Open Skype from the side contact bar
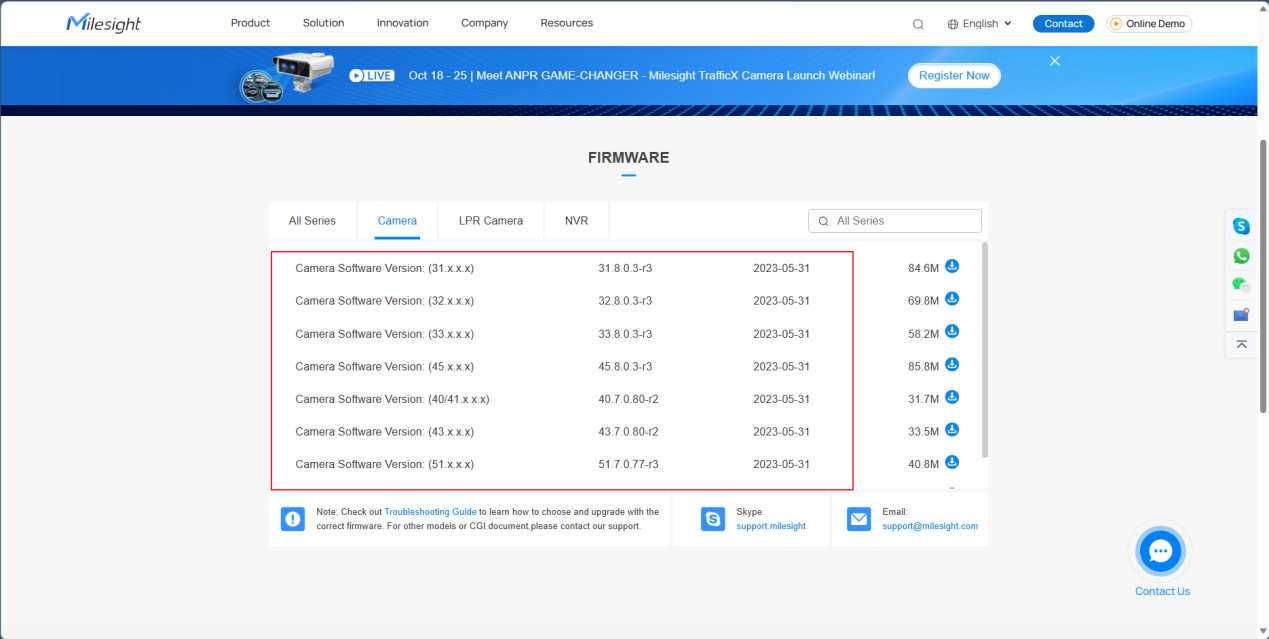The width and height of the screenshot is (1269, 639). point(1241,227)
